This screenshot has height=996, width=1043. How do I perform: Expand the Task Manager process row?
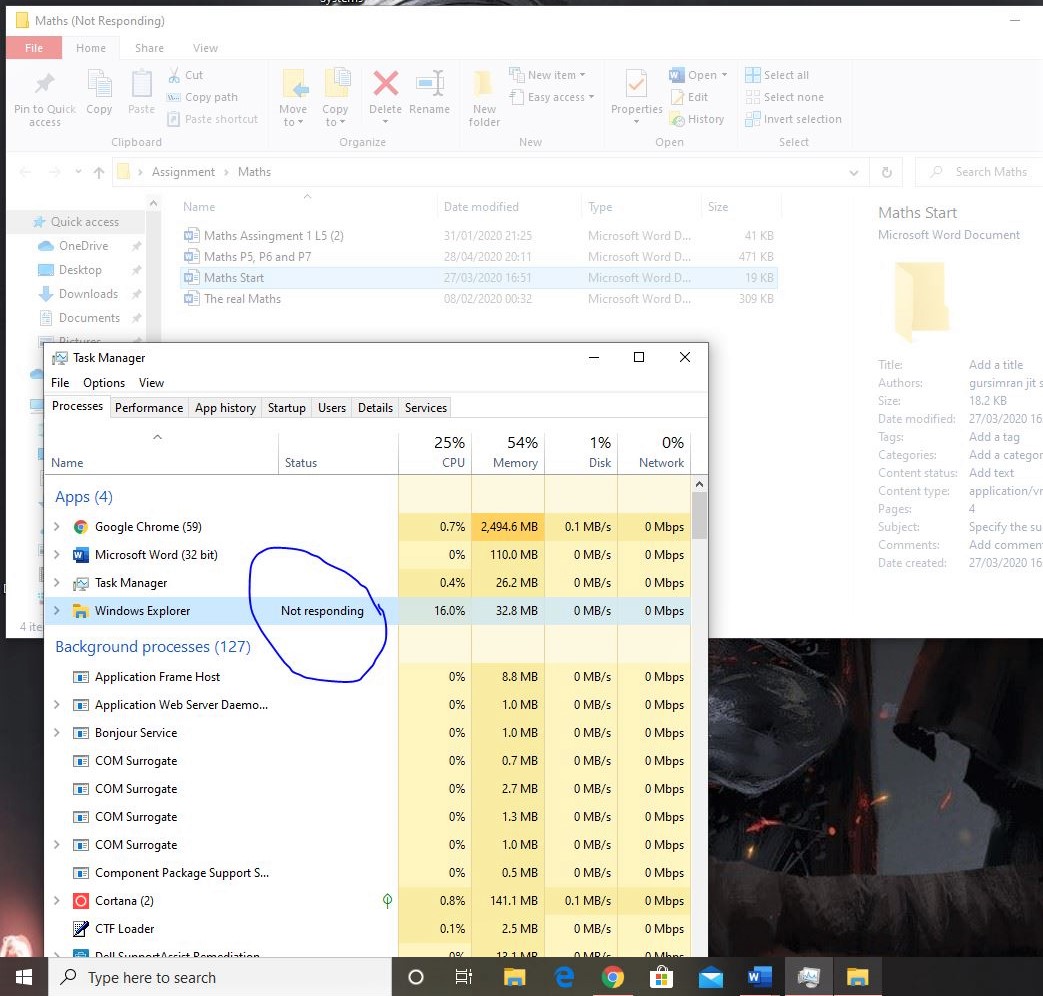tap(57, 582)
